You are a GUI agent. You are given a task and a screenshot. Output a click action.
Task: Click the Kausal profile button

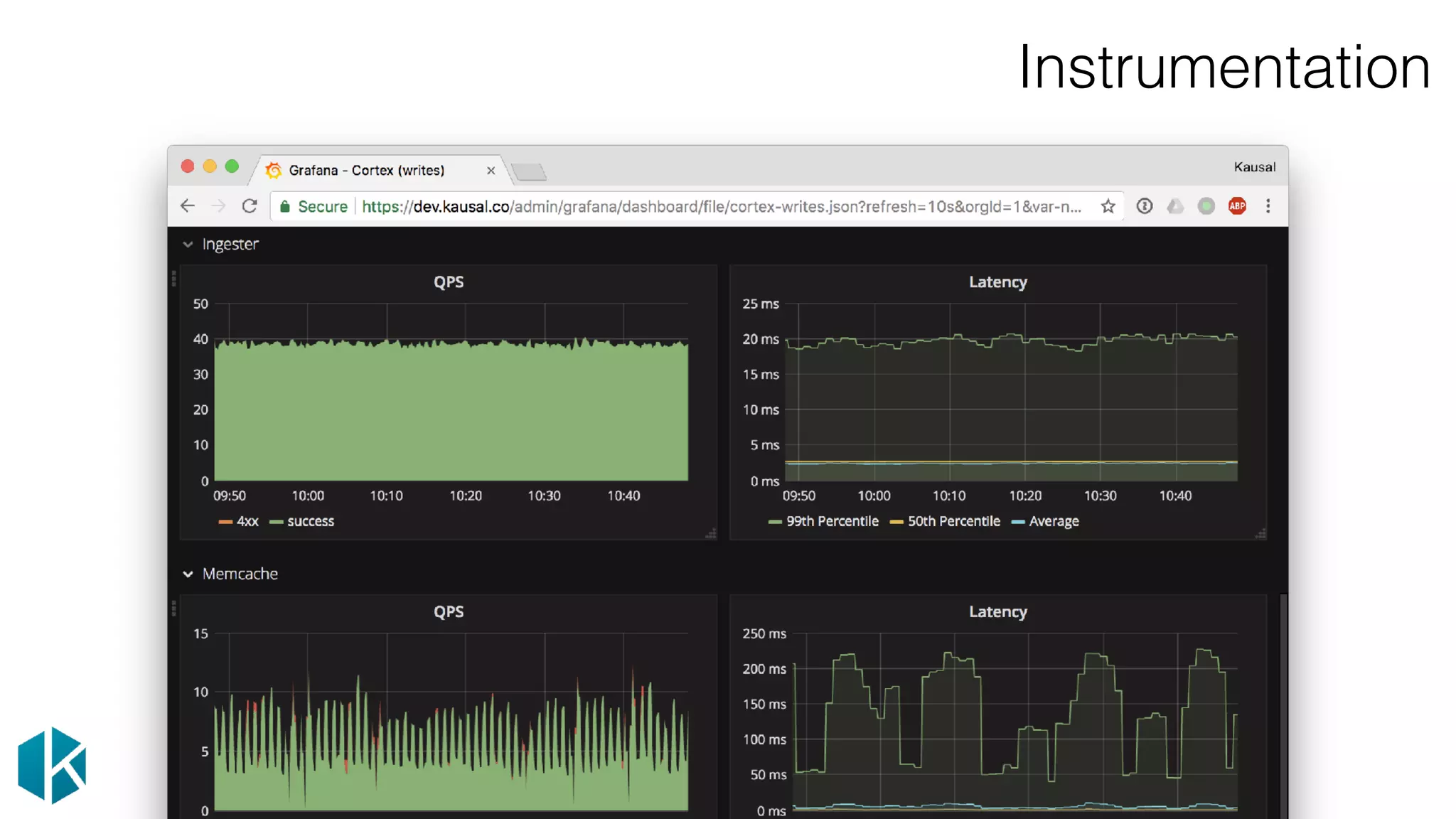point(1254,167)
